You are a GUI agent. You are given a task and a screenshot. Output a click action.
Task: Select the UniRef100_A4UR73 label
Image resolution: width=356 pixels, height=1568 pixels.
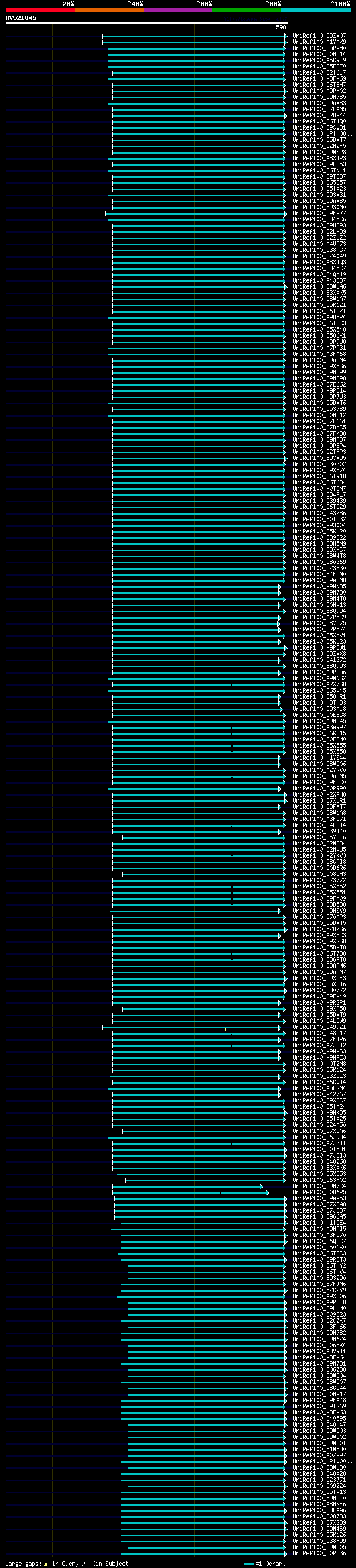coord(319,244)
